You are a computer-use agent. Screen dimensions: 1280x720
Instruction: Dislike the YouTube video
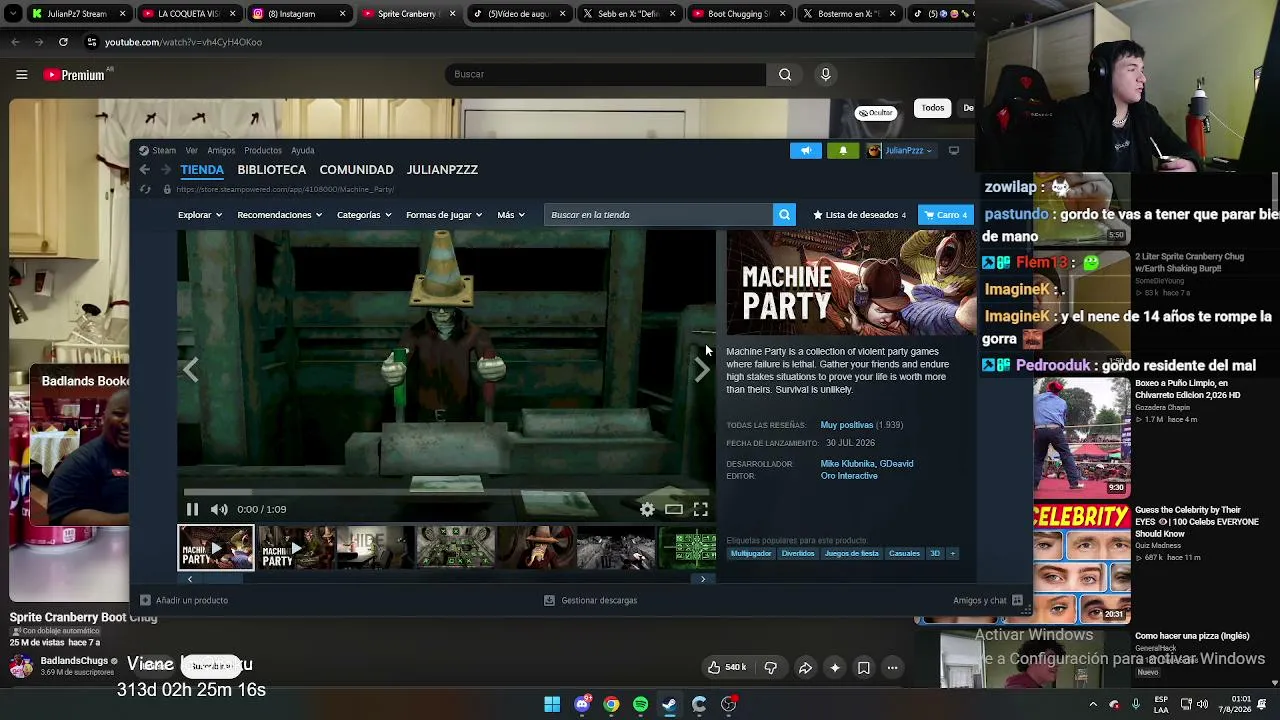[771, 668]
